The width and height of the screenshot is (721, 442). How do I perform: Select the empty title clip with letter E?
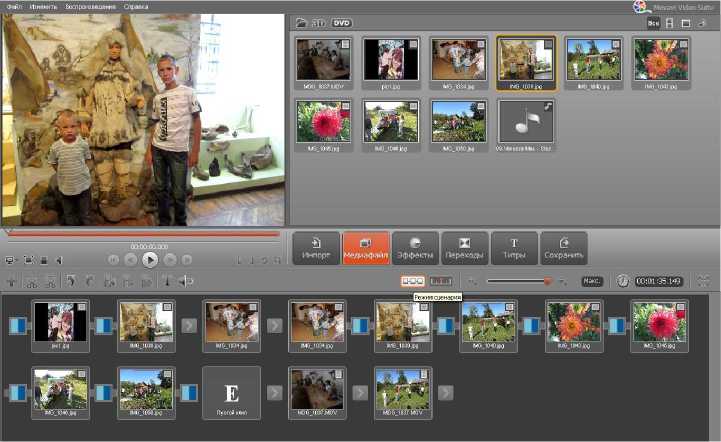[x=231, y=391]
